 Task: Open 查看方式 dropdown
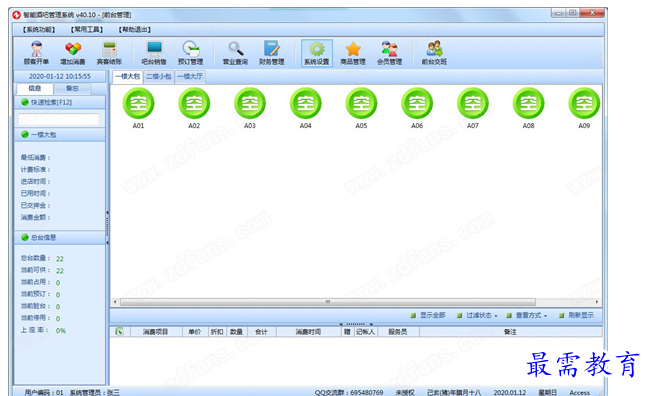[527, 315]
